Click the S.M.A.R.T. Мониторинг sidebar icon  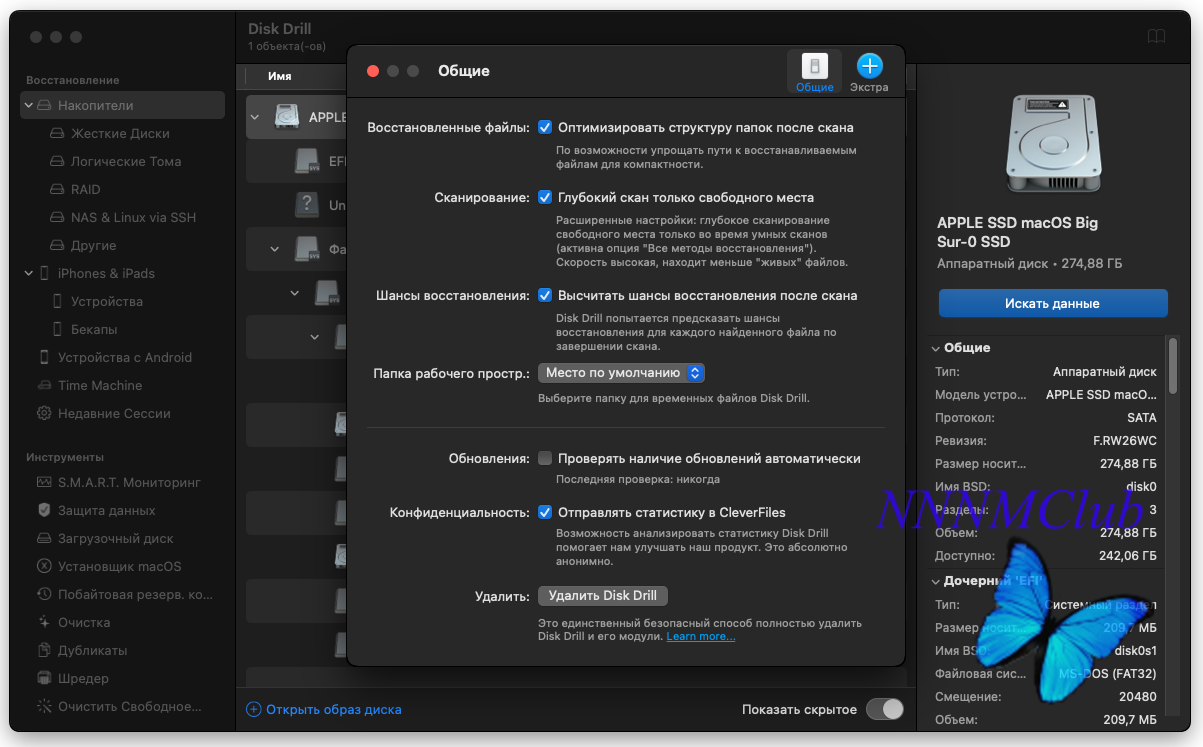click(44, 482)
